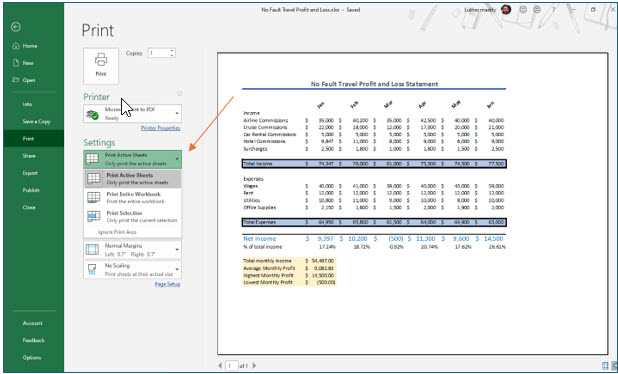Click the Normal Margins icon
The width and height of the screenshot is (618, 374).
click(x=92, y=250)
